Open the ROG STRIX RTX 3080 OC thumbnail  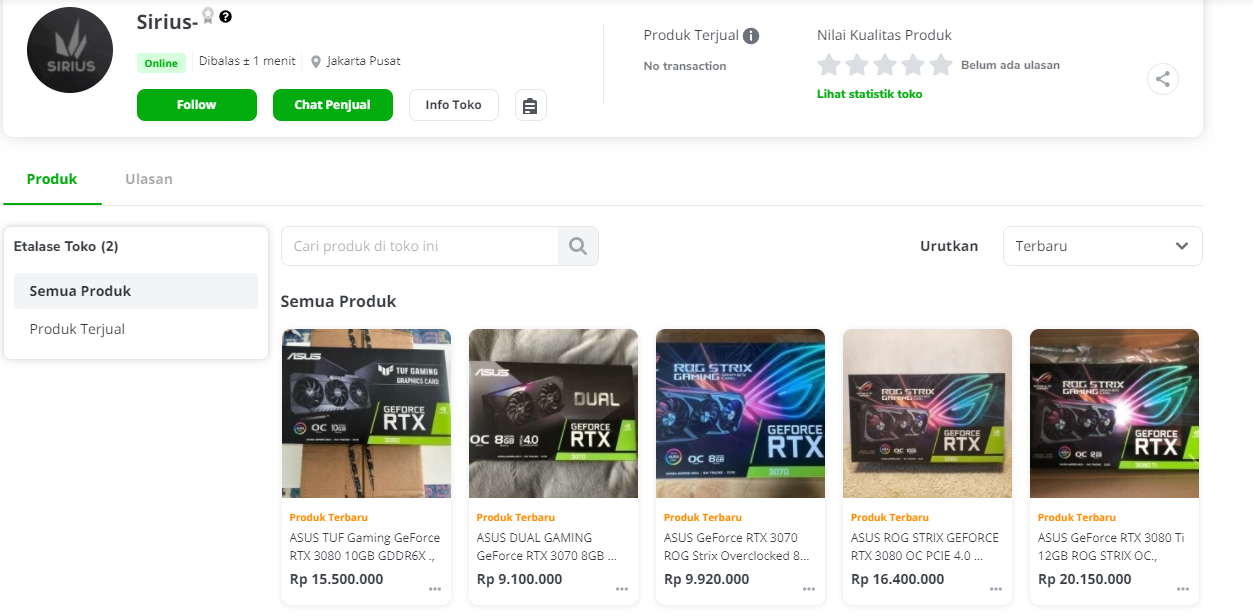(927, 413)
